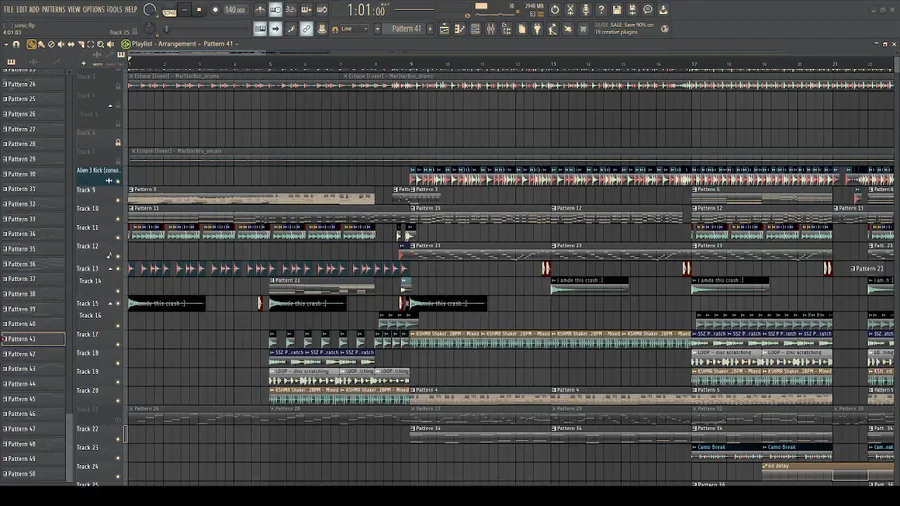Toggle the metronome icon
This screenshot has height=506, width=900.
[260, 10]
